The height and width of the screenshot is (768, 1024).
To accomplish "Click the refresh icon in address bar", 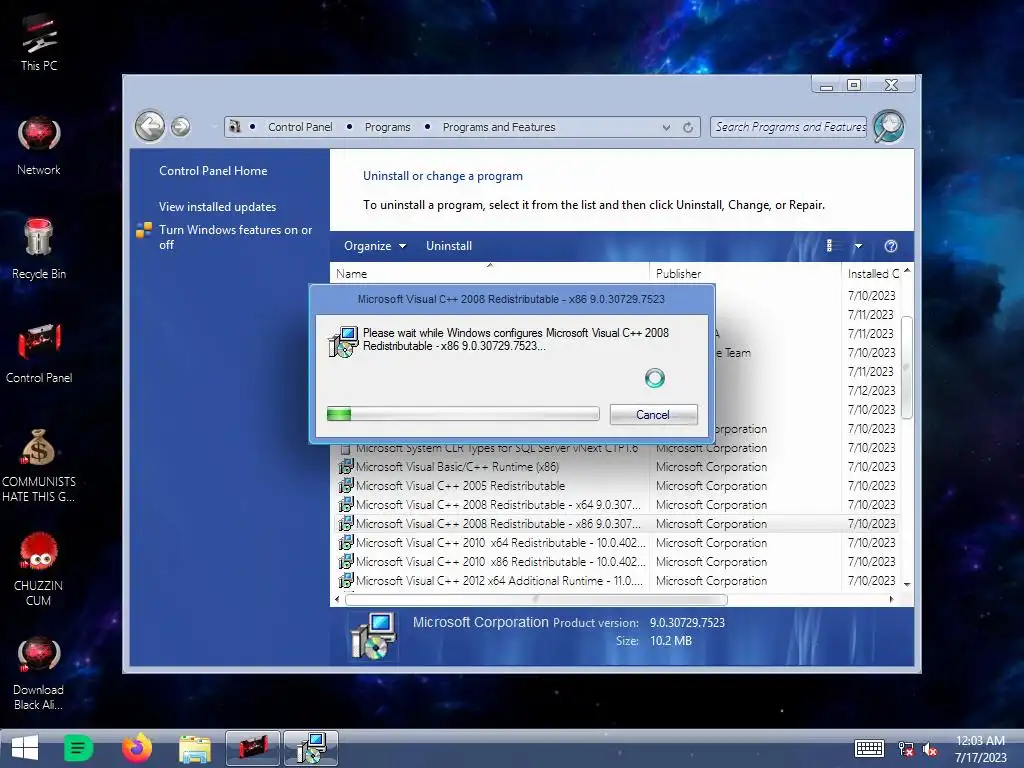I will 688,127.
